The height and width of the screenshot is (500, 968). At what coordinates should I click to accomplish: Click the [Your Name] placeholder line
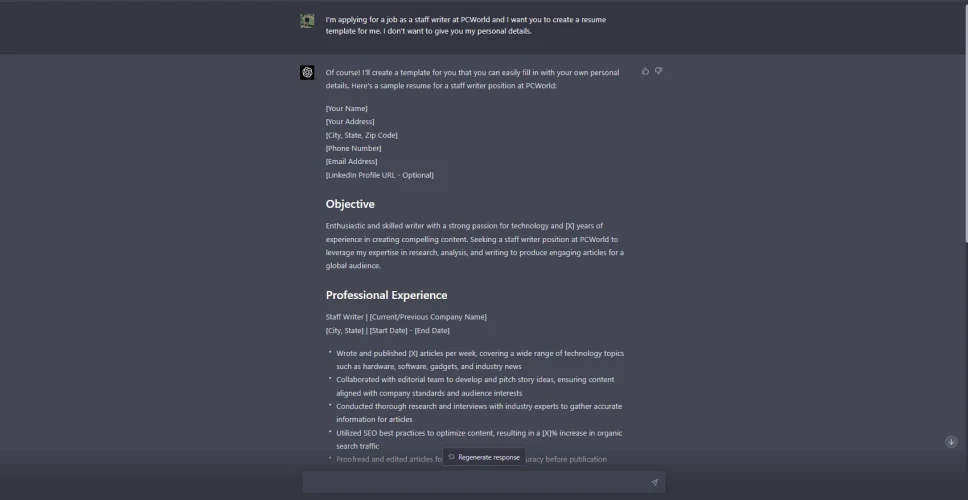coord(346,108)
